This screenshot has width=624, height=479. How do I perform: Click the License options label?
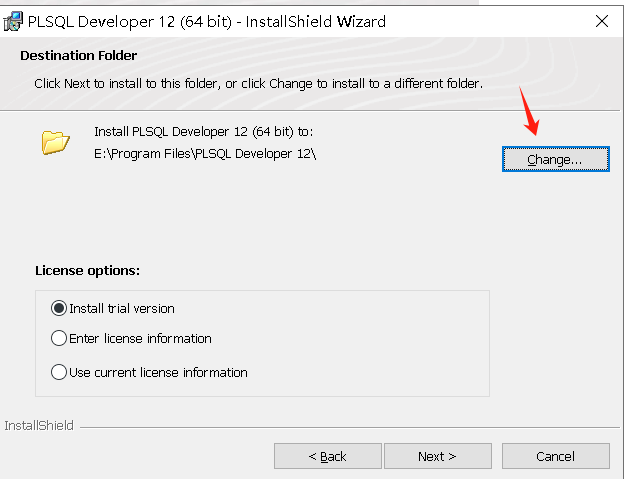tap(87, 270)
